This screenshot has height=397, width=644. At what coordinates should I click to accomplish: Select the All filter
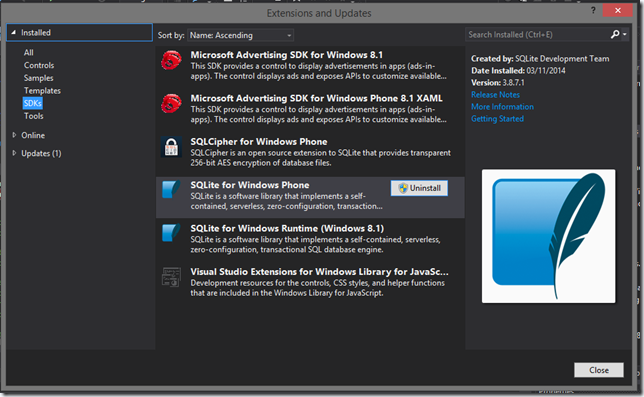tap(28, 53)
